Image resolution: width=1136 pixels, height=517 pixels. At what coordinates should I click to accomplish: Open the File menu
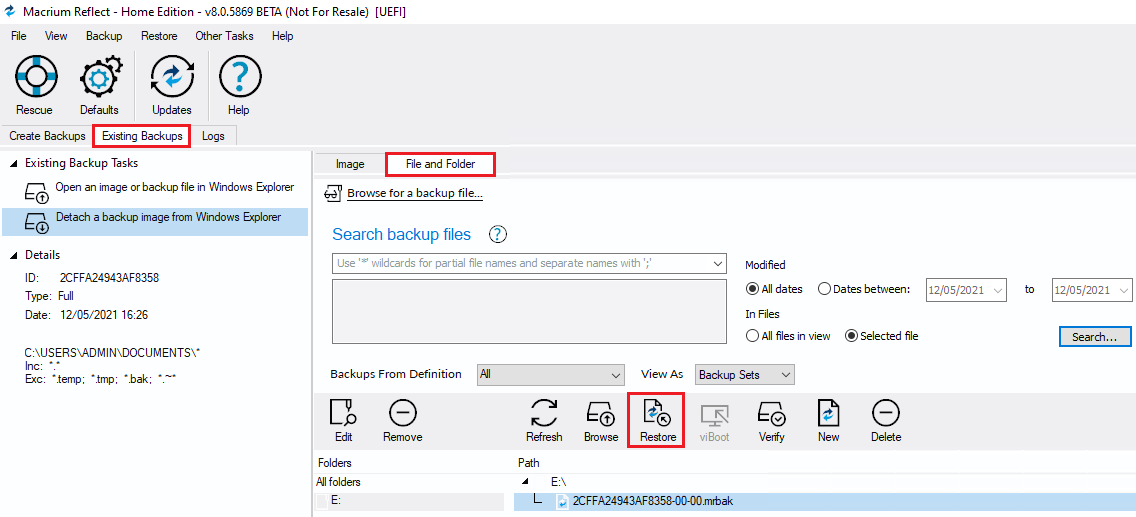coord(19,35)
